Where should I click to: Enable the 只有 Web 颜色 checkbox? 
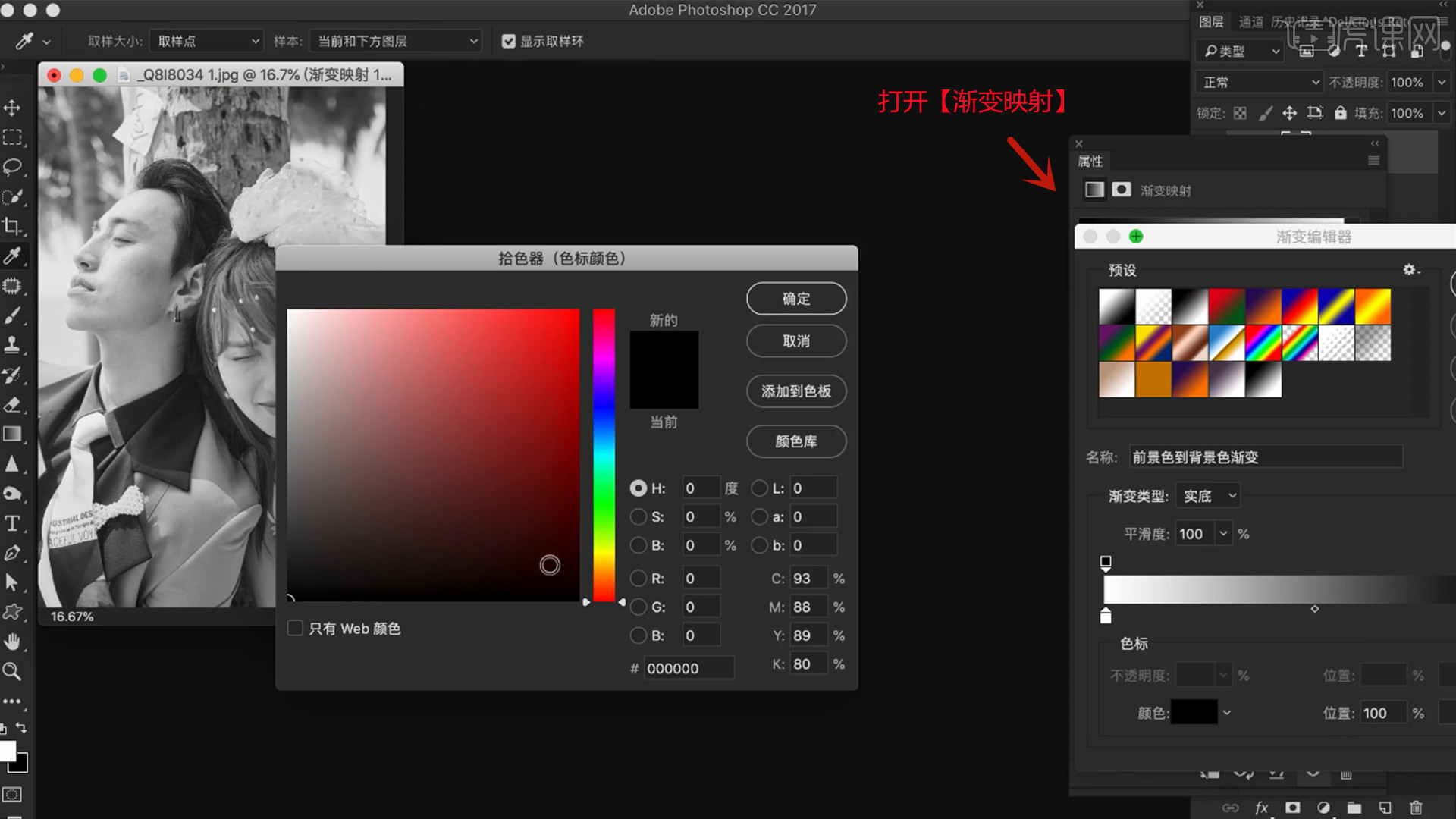pos(296,628)
